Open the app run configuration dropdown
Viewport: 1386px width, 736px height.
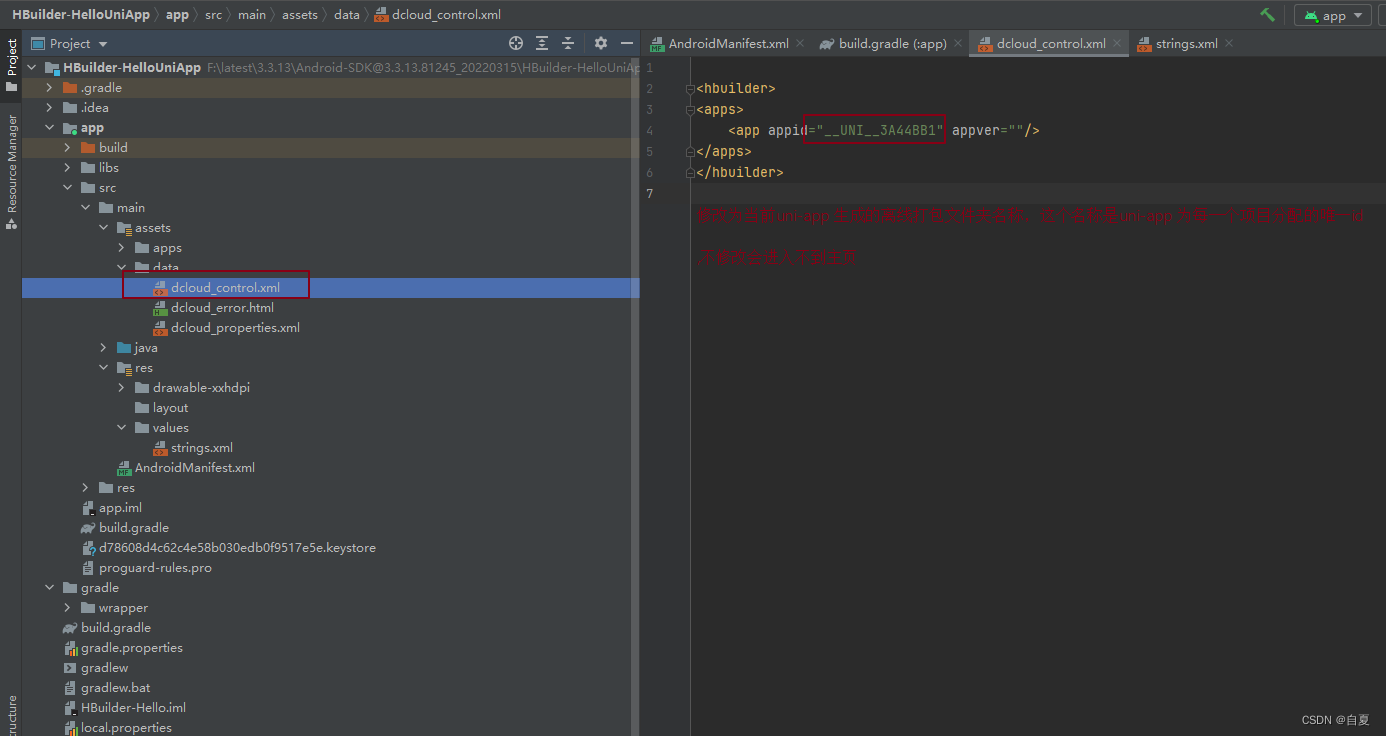point(1333,15)
